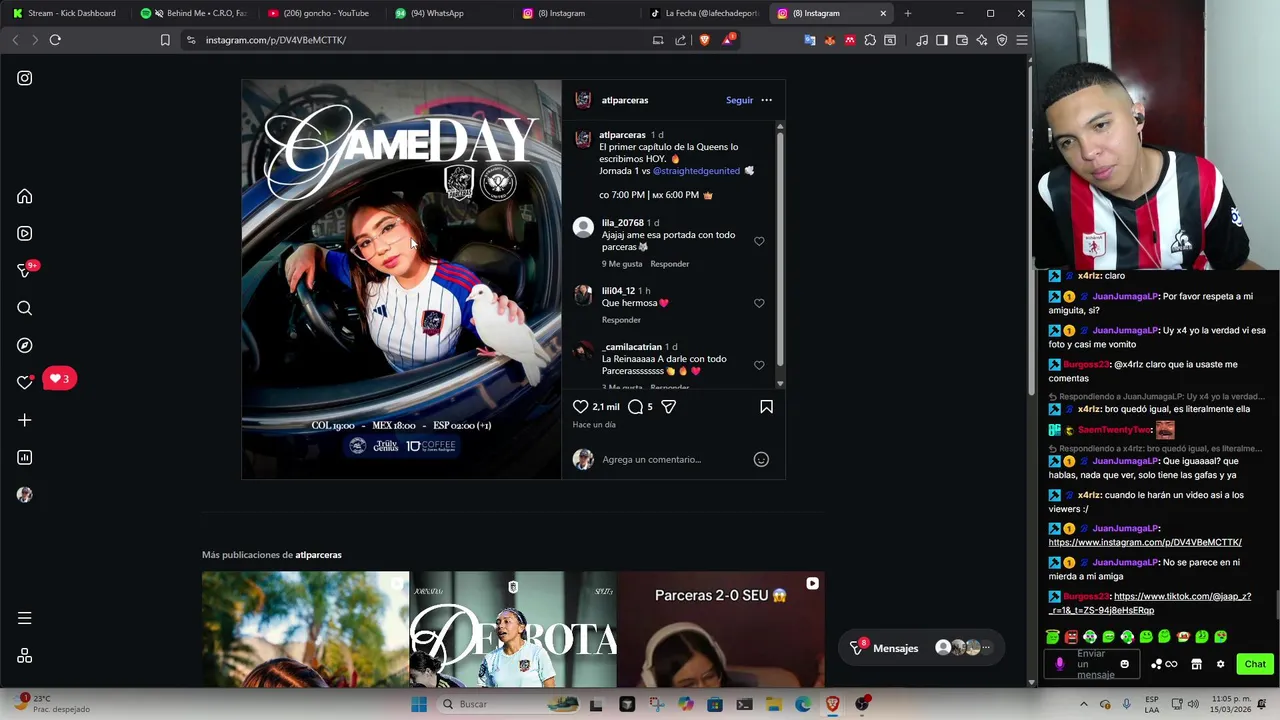Open post options three-dot menu

(767, 100)
